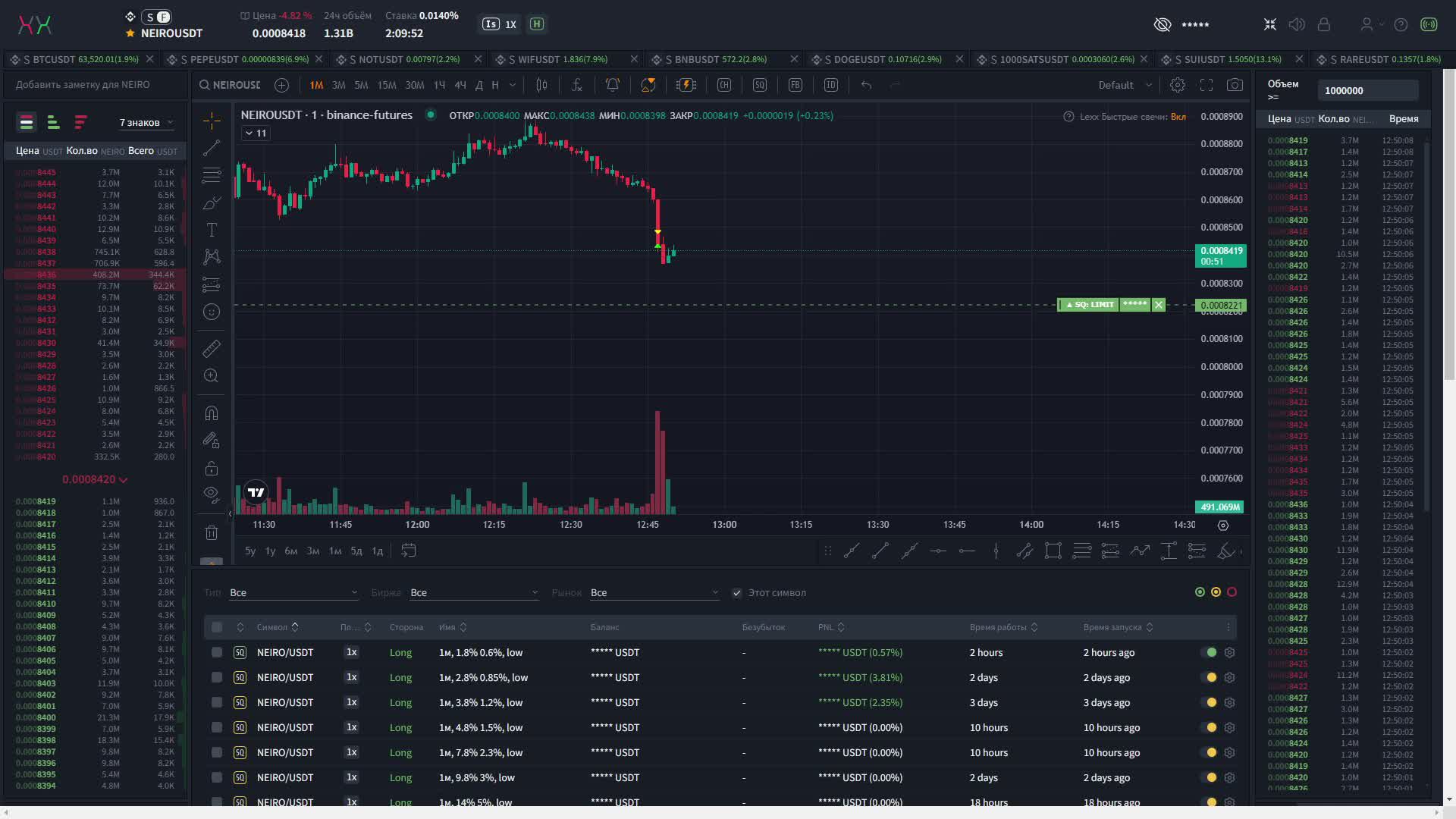Select the text annotation tool
This screenshot has width=1456, height=819.
(212, 230)
